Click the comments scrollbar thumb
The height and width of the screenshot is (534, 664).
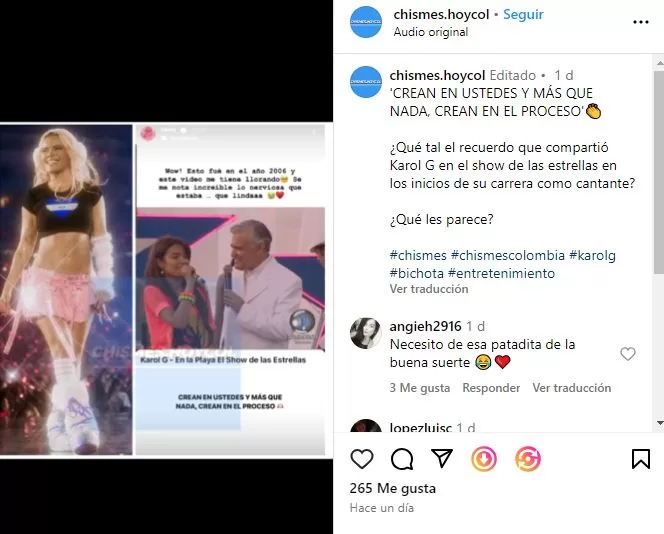(659, 172)
